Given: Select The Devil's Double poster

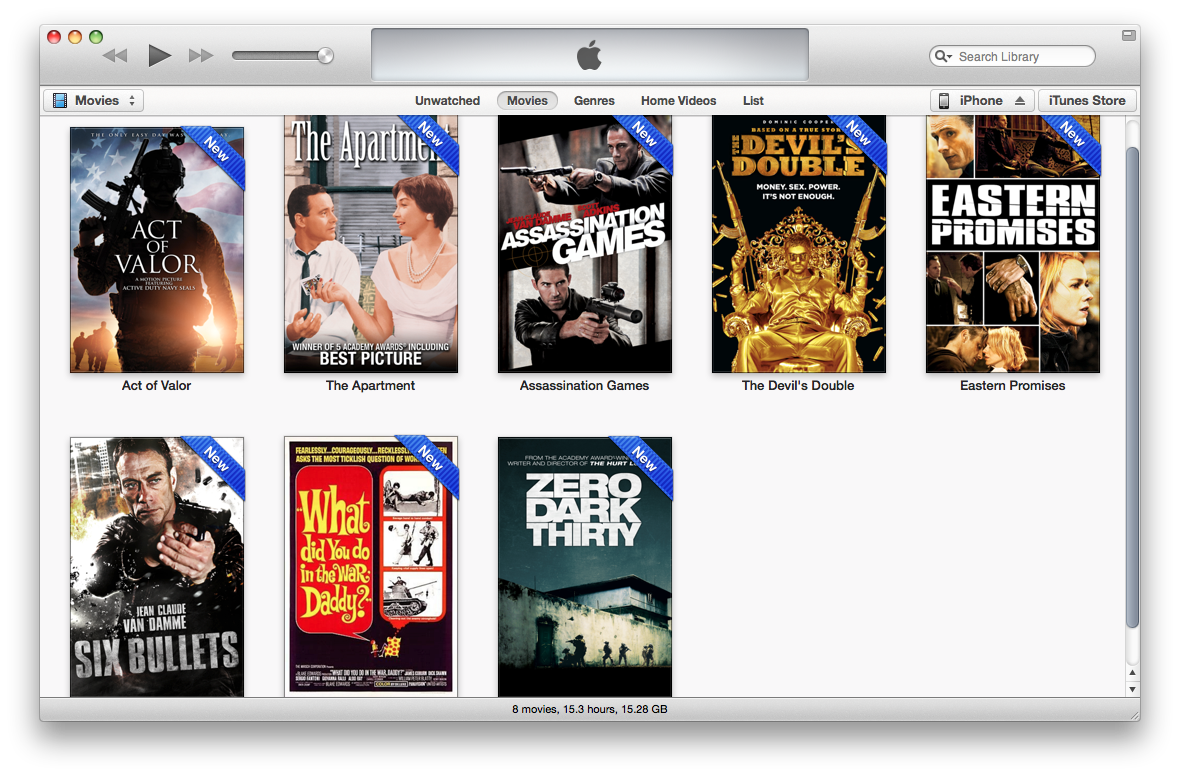Looking at the screenshot, I should point(798,244).
